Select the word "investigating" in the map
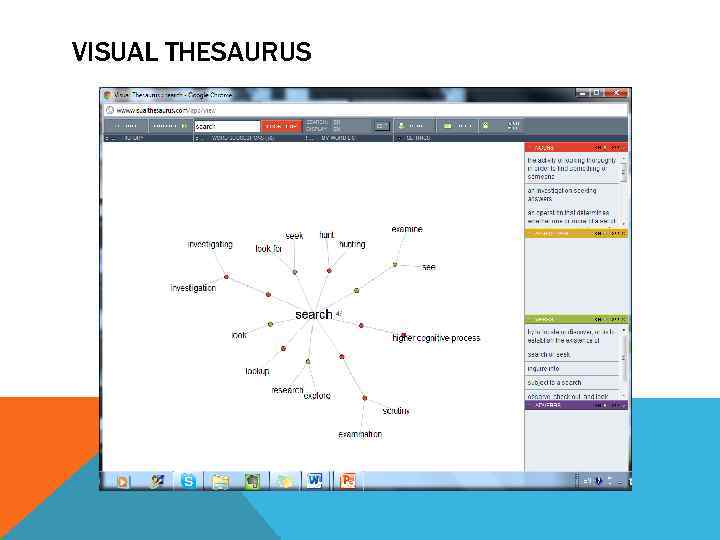 point(210,244)
